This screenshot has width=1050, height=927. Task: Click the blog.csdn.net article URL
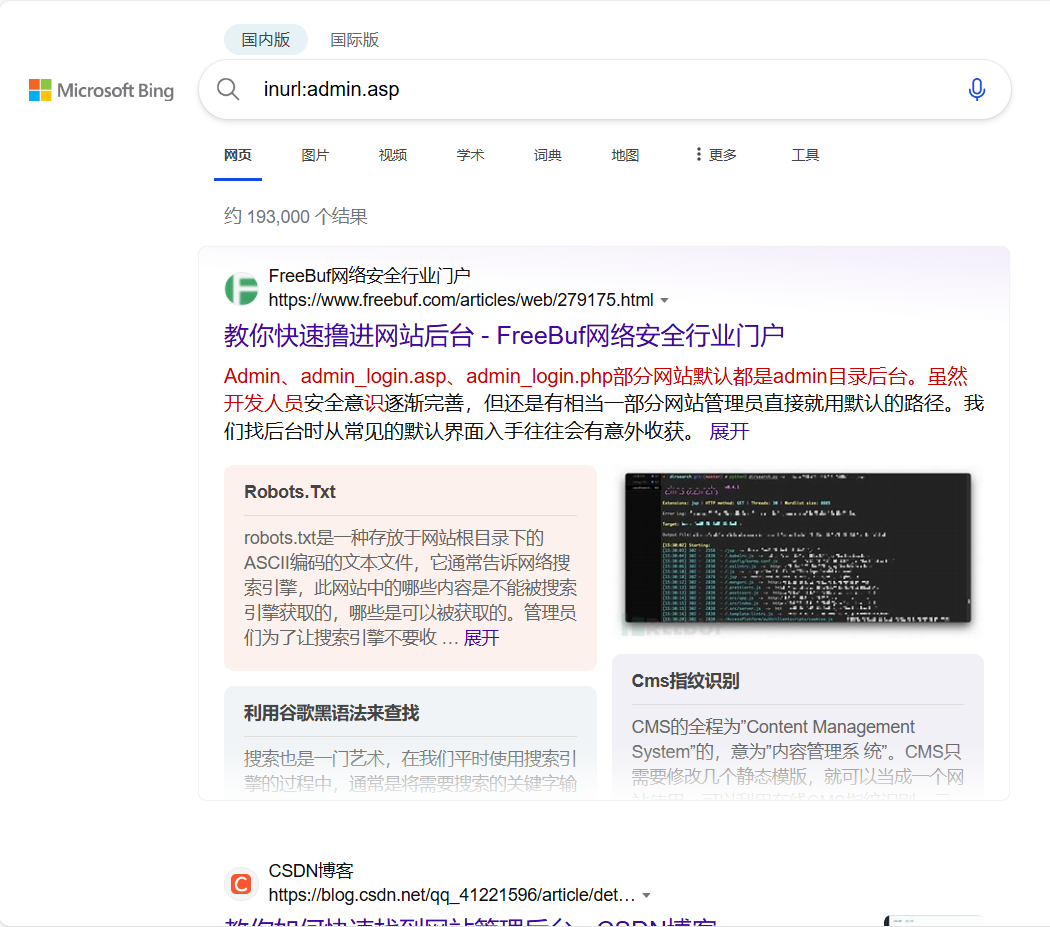pyautogui.click(x=452, y=896)
